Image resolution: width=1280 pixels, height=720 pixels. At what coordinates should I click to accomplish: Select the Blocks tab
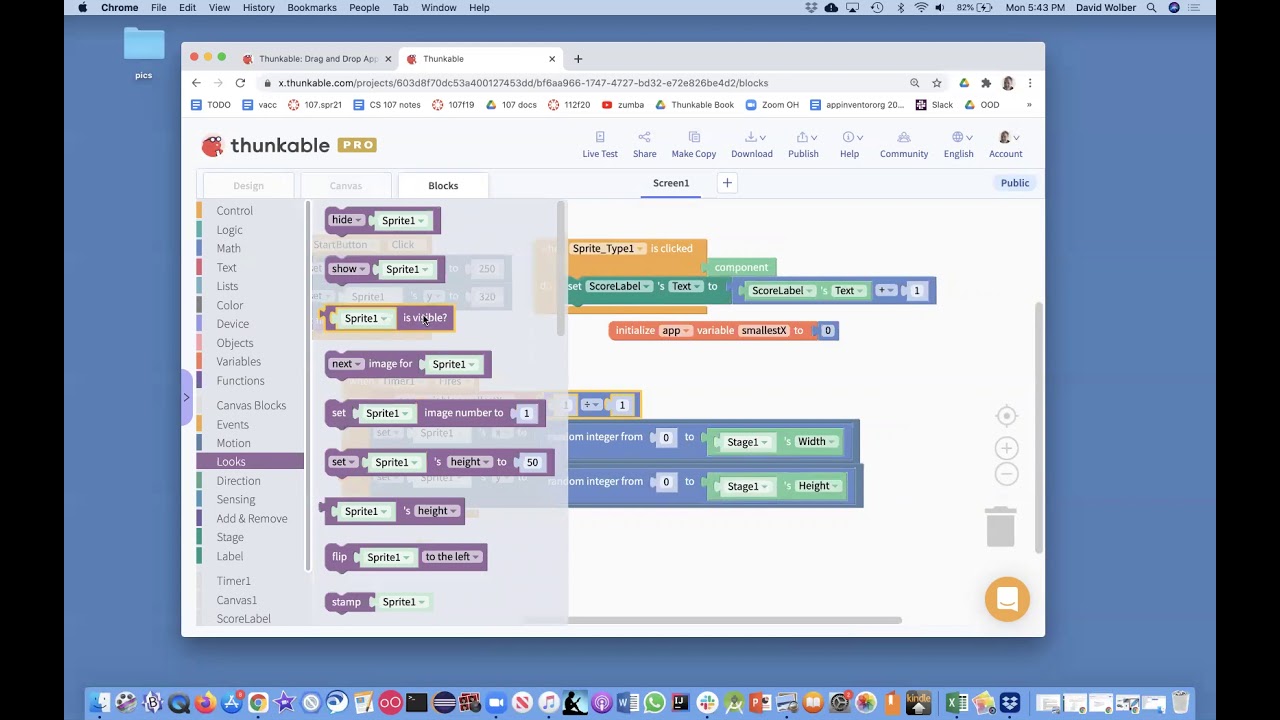pyautogui.click(x=443, y=185)
